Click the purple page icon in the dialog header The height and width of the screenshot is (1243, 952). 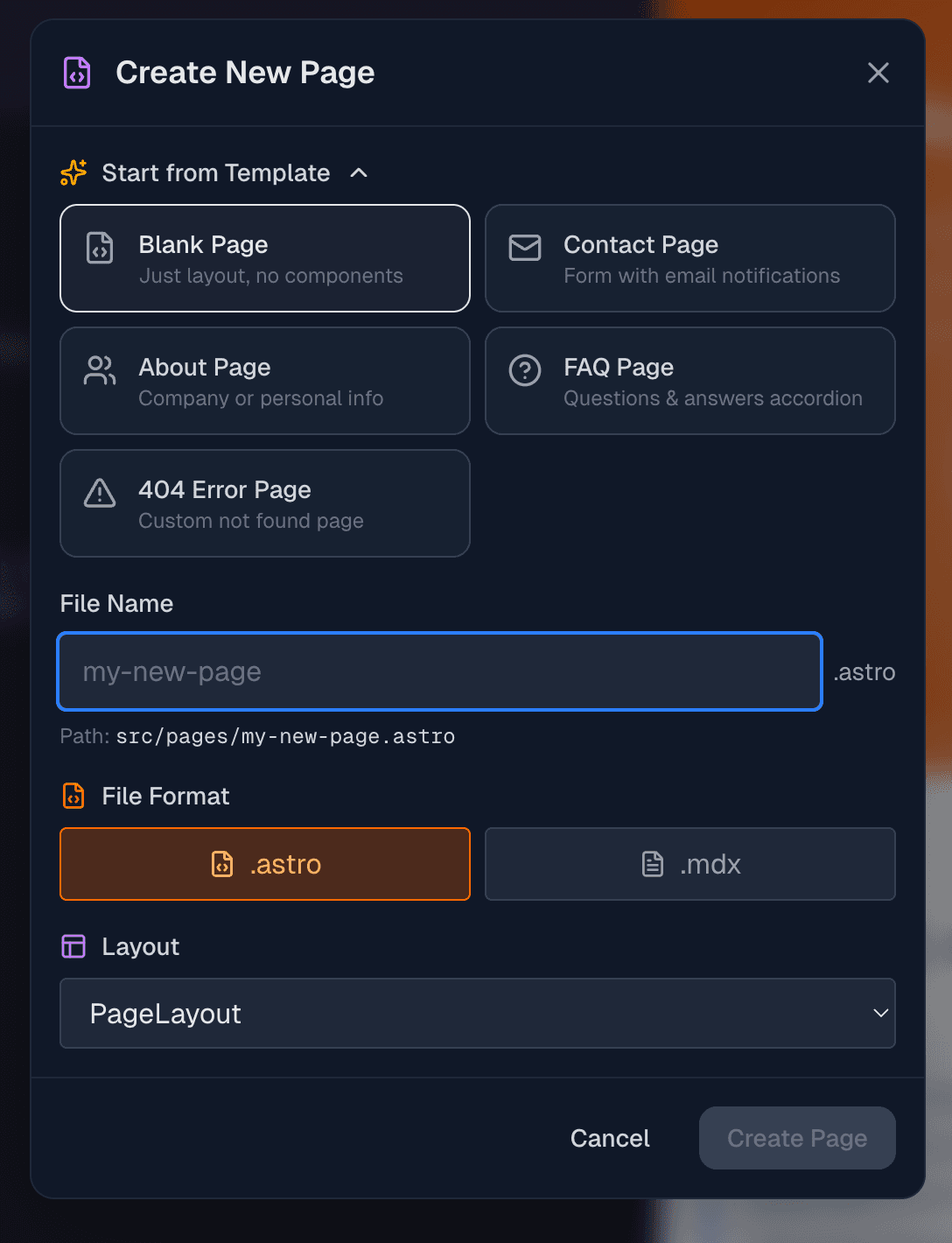(x=76, y=73)
